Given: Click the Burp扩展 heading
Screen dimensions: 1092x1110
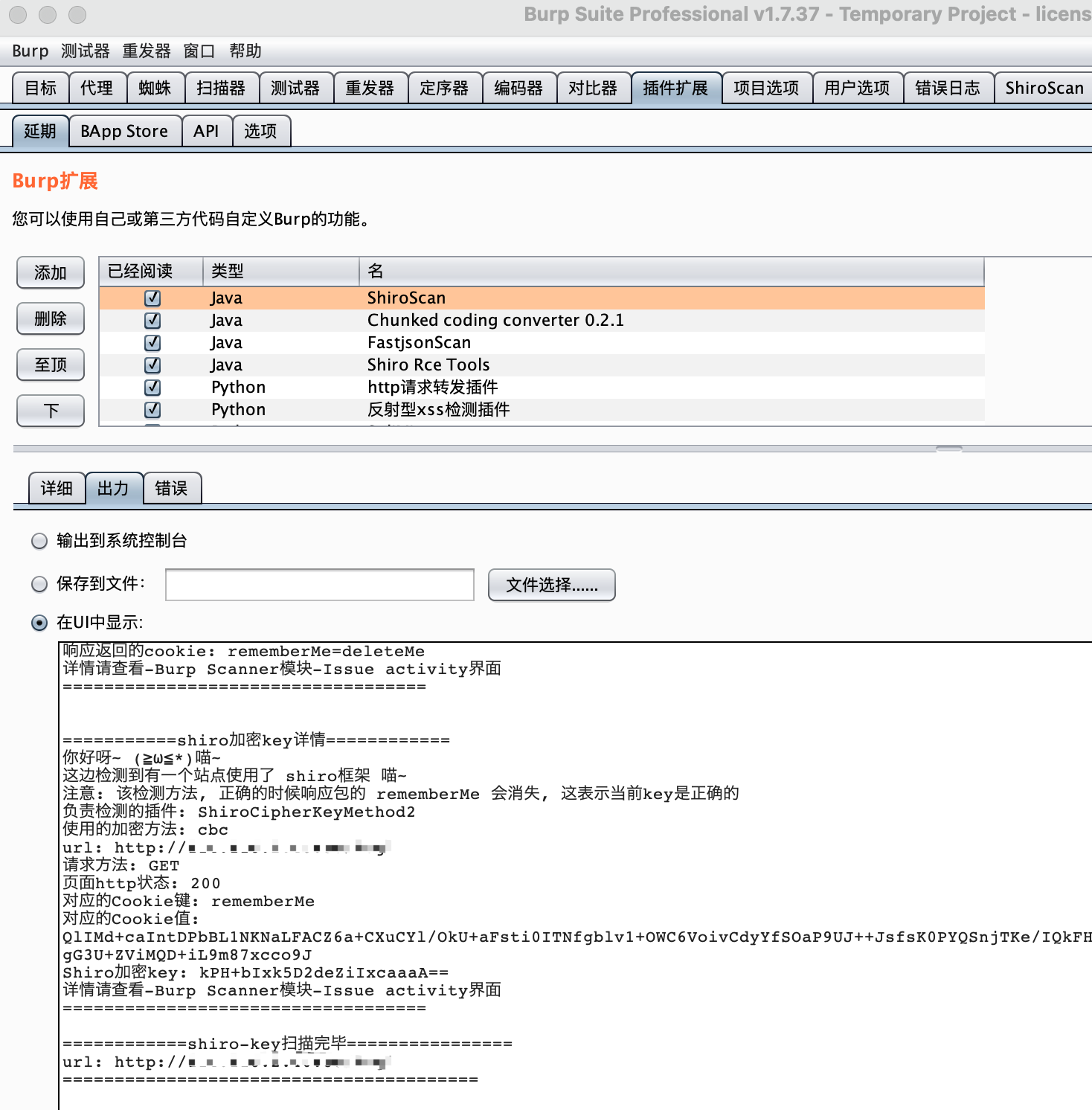Looking at the screenshot, I should [x=55, y=181].
